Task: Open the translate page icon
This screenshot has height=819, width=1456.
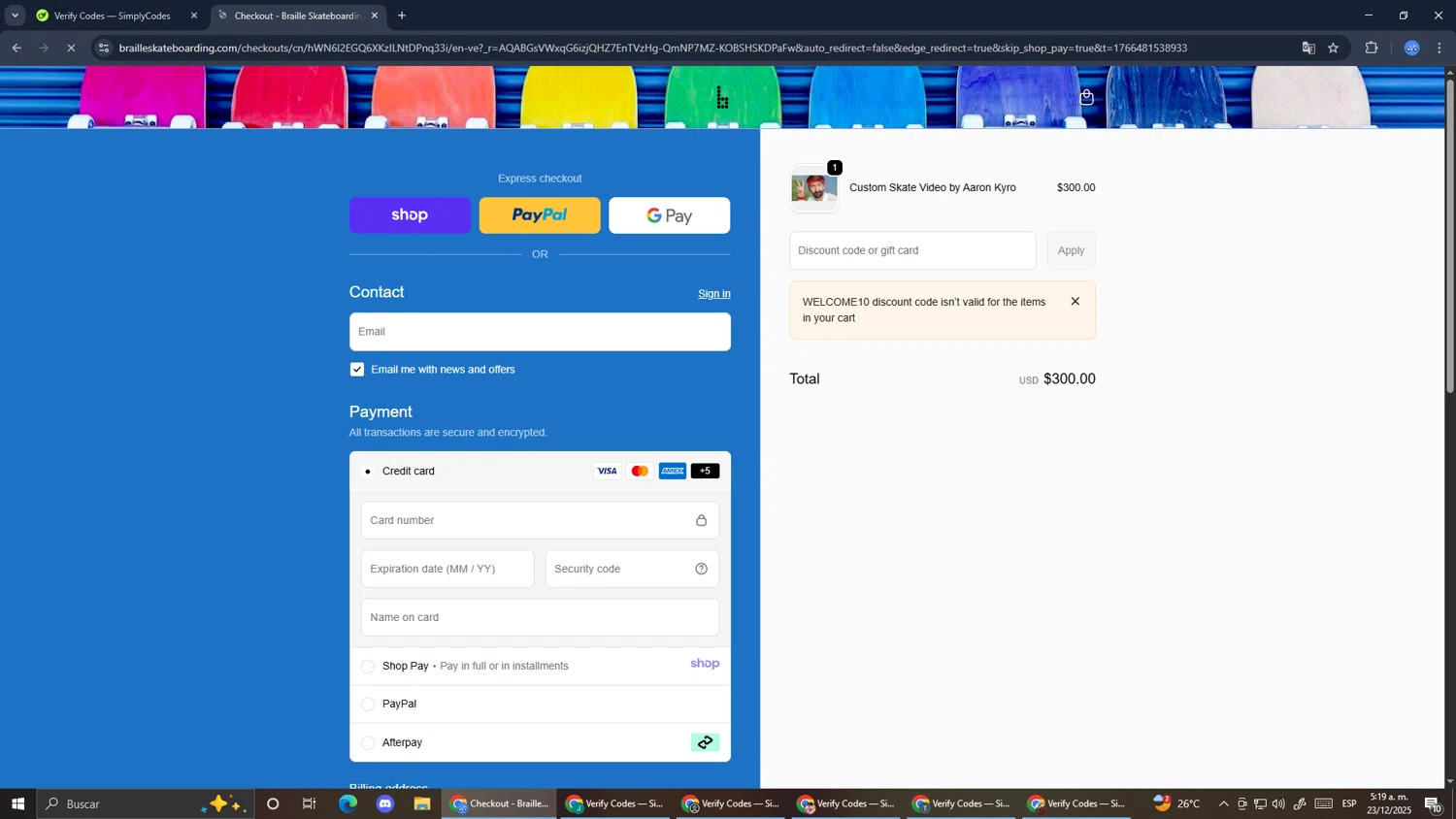Action: tap(1308, 48)
